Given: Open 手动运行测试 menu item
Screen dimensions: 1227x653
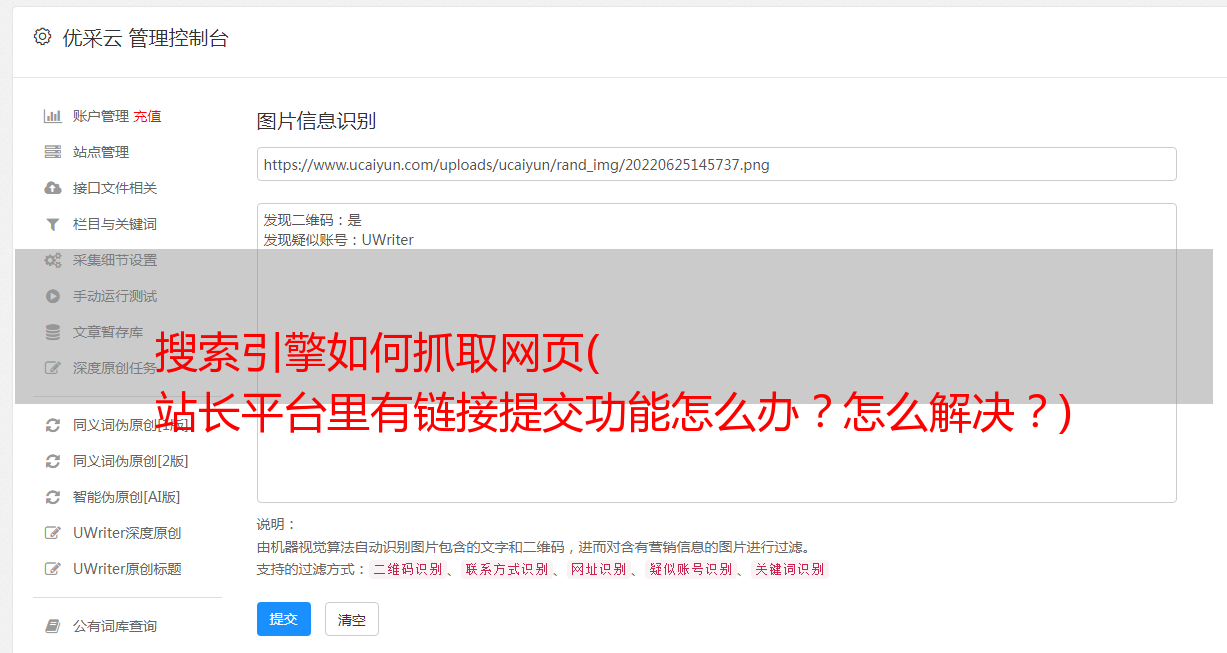Looking at the screenshot, I should point(115,296).
